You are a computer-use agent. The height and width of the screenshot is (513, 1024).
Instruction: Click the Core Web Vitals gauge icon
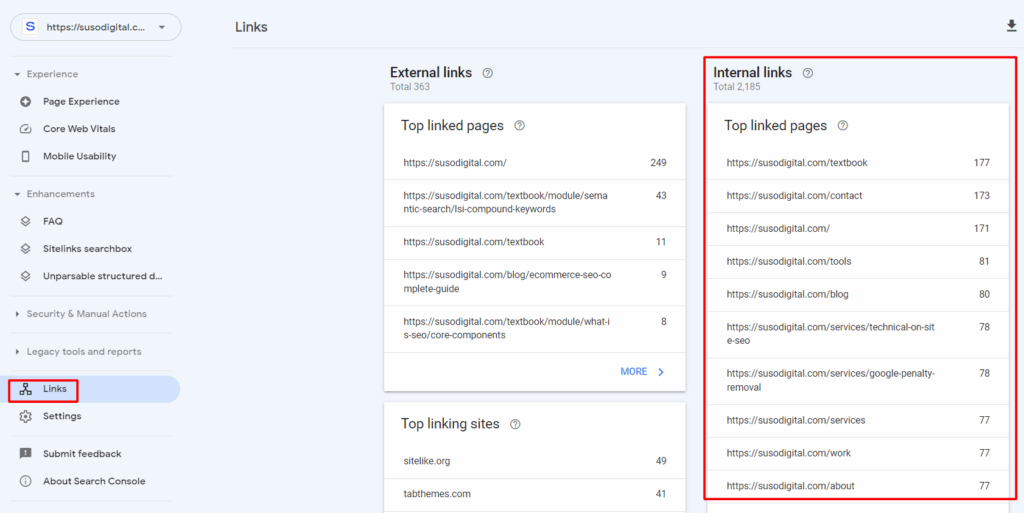(x=25, y=129)
